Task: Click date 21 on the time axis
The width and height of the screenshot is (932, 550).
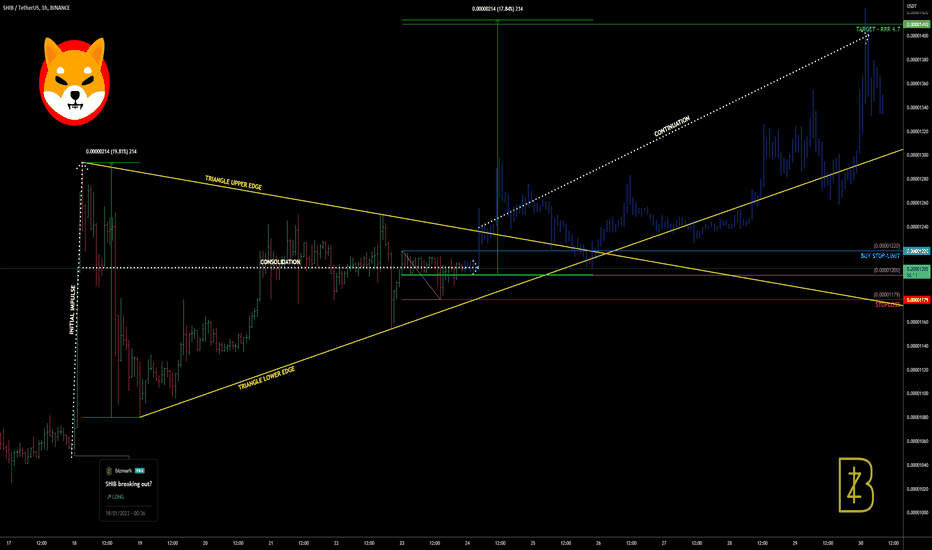Action: click(x=270, y=543)
